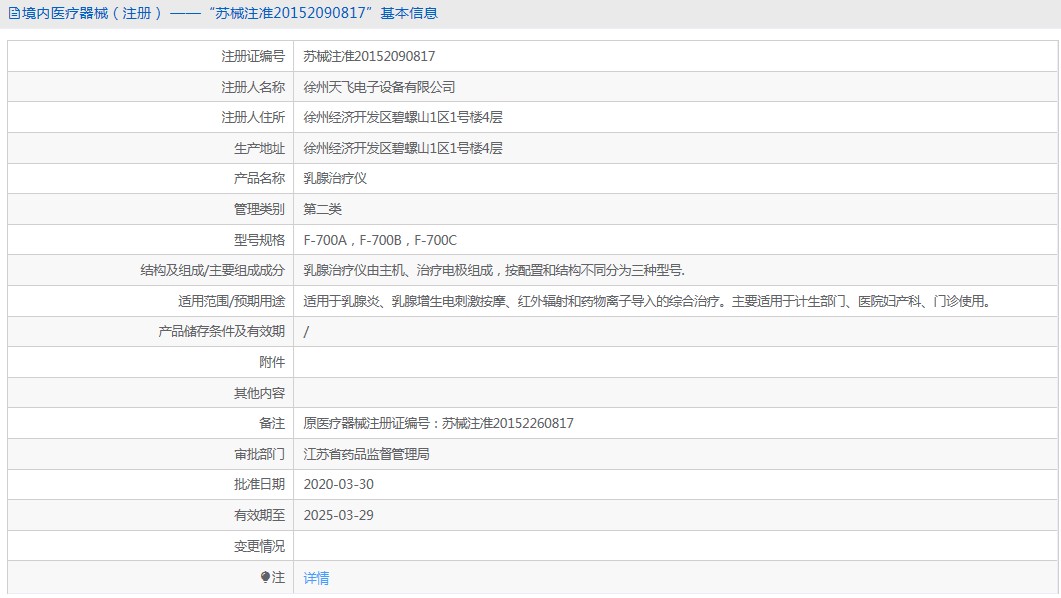Select model text F-700A，F-700B，F-700C
The image size is (1061, 598).
tap(380, 240)
